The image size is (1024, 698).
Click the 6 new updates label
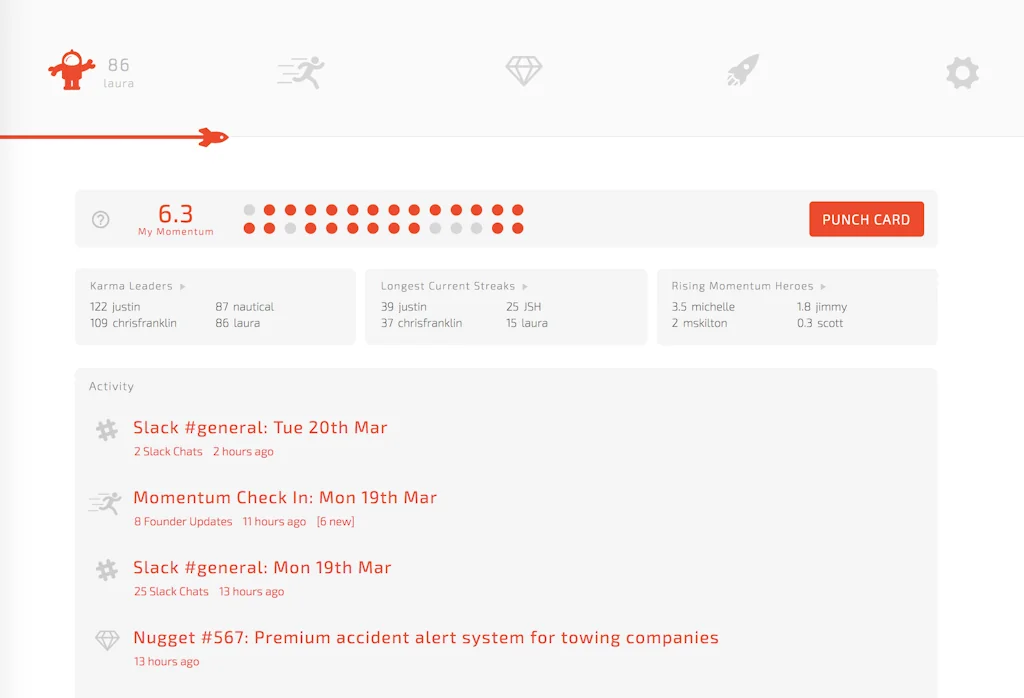(335, 522)
